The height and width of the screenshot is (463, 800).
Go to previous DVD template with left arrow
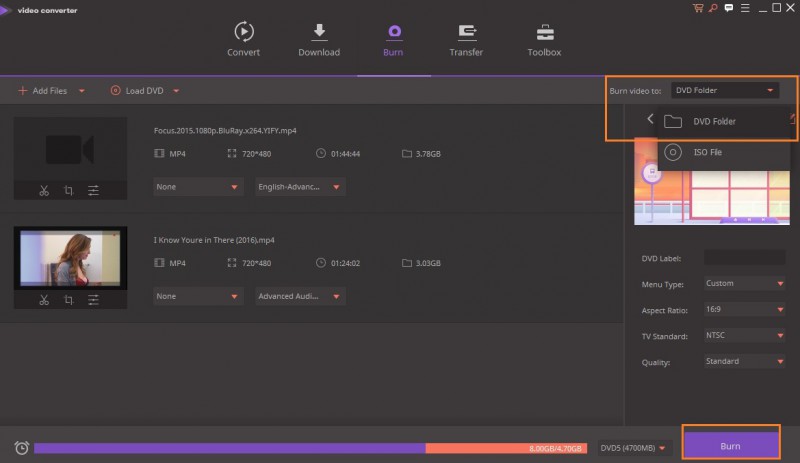coord(650,120)
